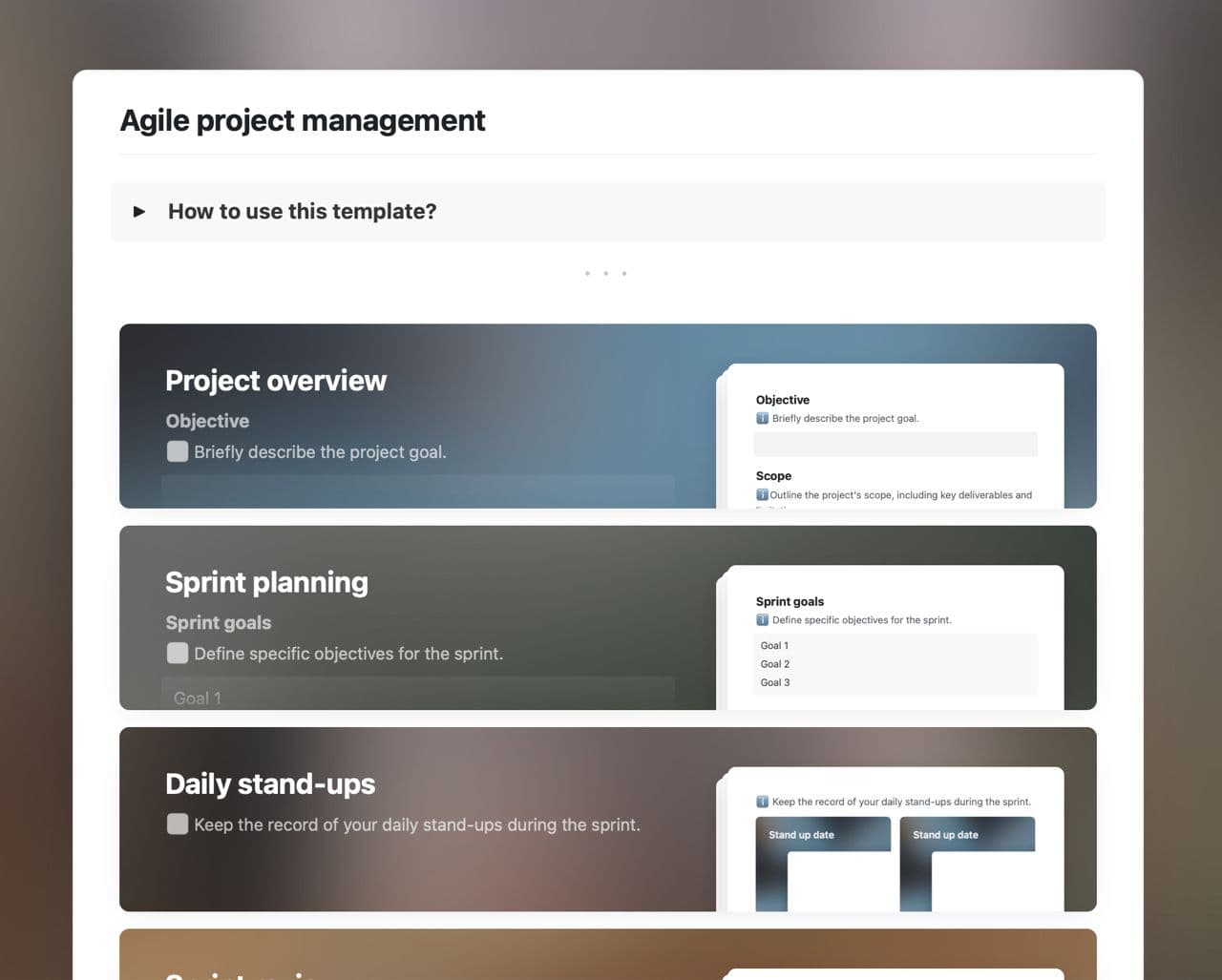This screenshot has height=980, width=1222.
Task: Click small info icon under Objective in preview card
Action: tap(762, 418)
